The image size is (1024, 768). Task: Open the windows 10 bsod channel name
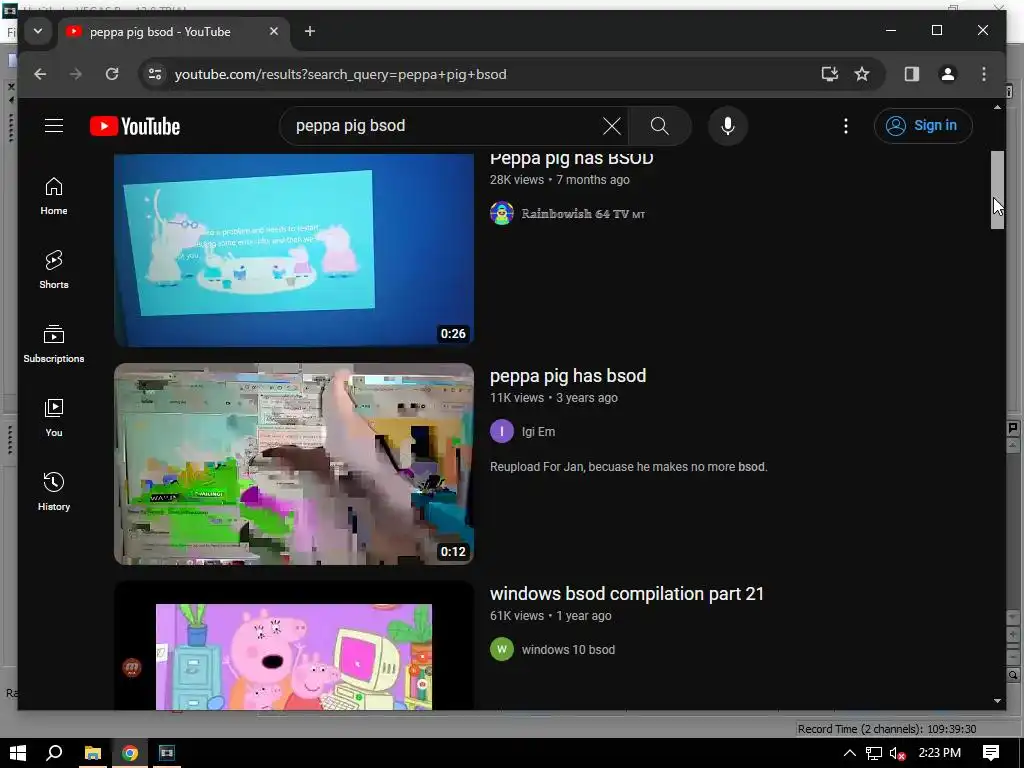[568, 650]
